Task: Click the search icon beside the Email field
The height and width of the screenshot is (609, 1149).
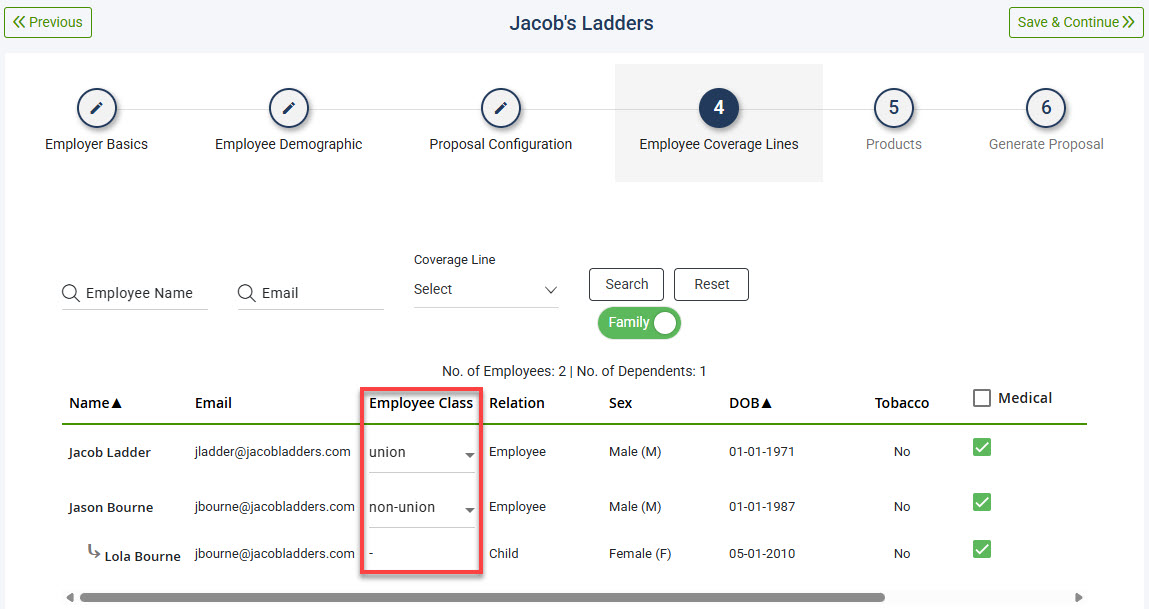Action: (246, 293)
